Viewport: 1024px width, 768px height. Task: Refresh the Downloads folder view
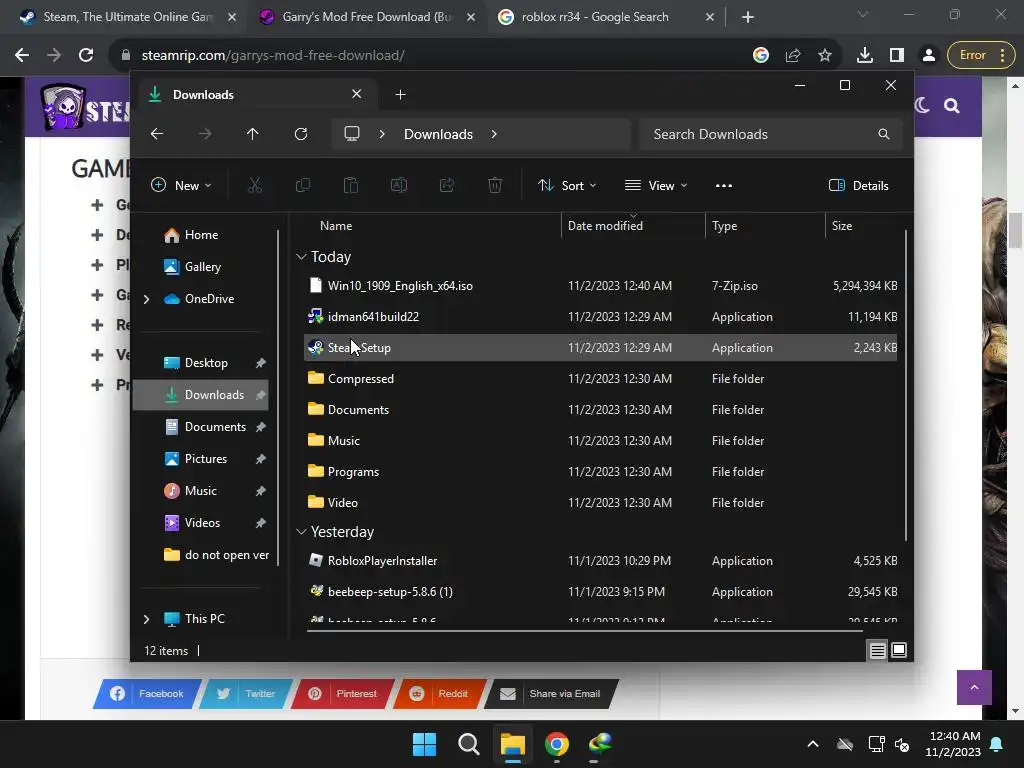coord(301,134)
